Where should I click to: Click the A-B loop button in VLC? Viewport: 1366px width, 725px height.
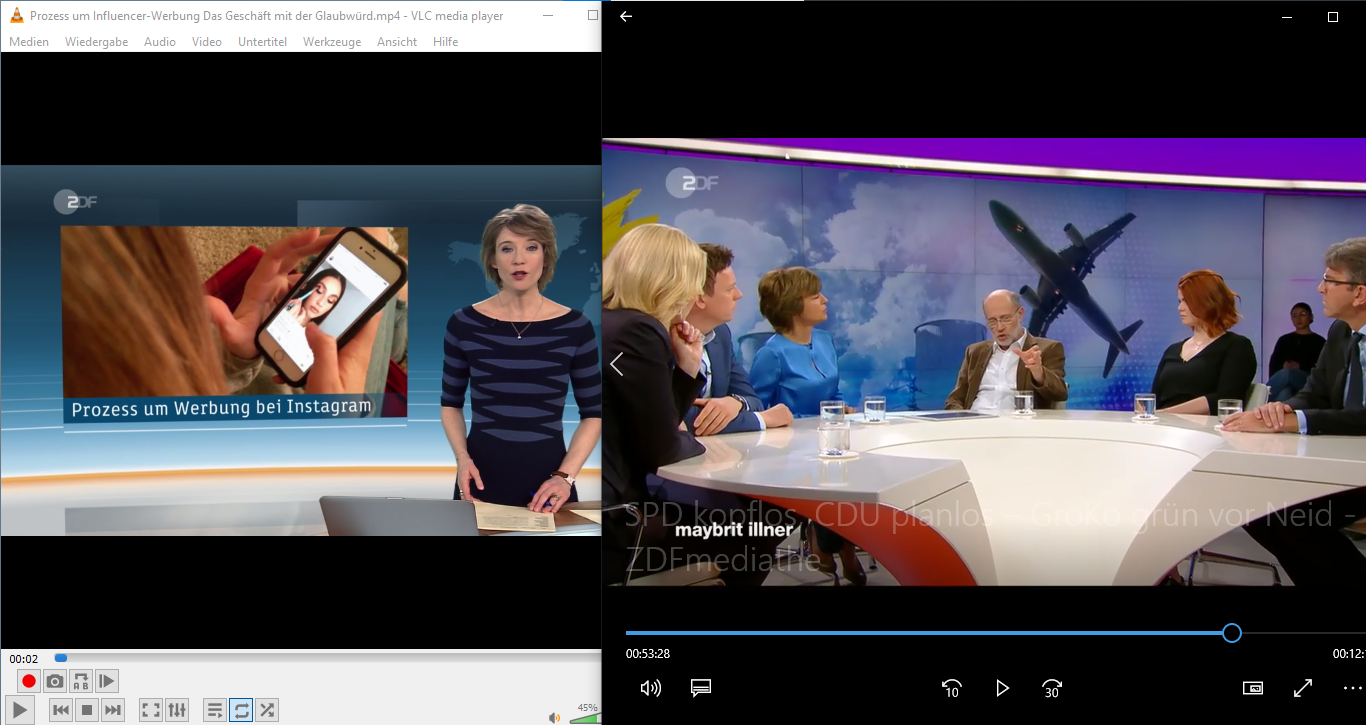click(81, 681)
